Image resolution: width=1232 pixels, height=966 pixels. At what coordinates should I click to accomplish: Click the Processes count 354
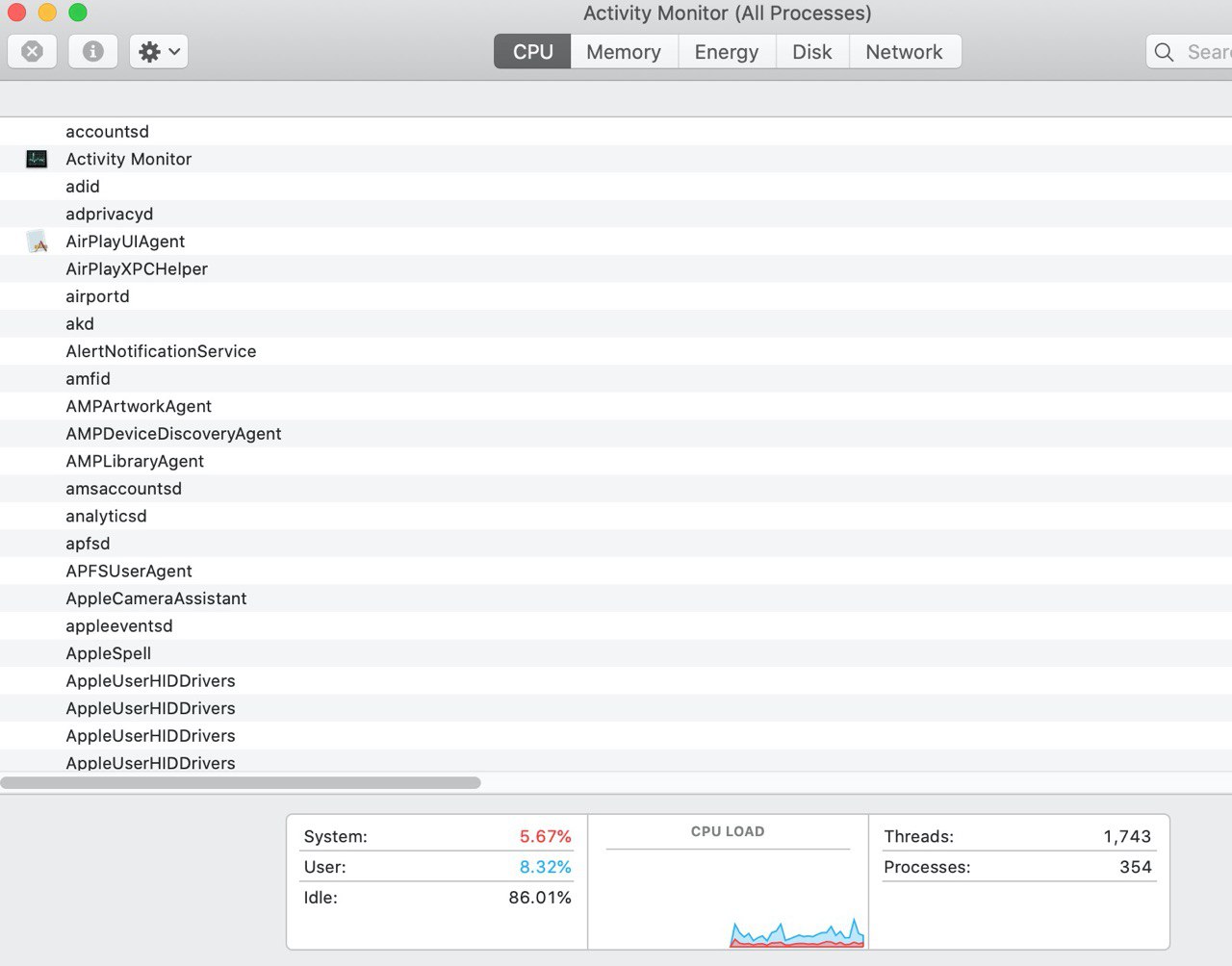point(1136,867)
